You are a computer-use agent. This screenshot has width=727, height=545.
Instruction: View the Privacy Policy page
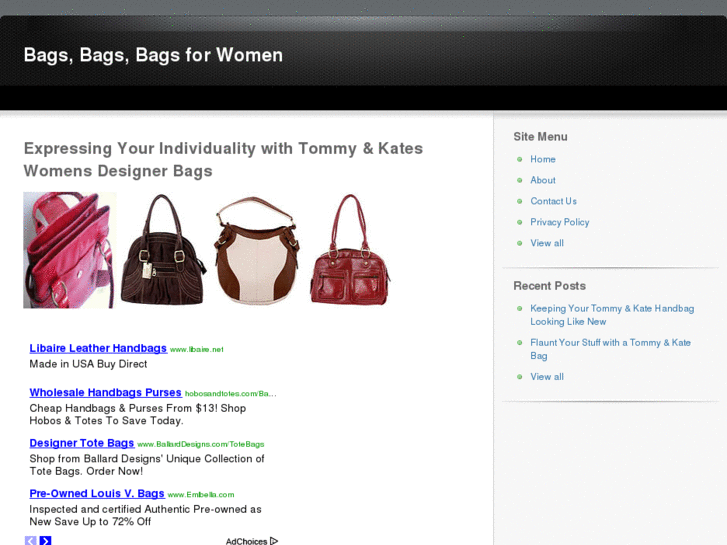[x=560, y=222]
